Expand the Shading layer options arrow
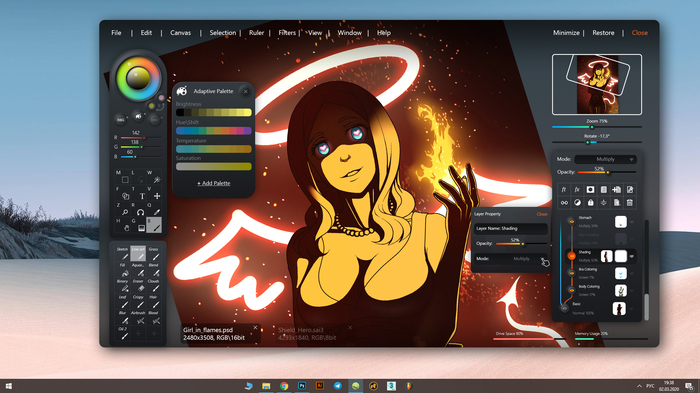The height and width of the screenshot is (393, 700). tap(632, 256)
